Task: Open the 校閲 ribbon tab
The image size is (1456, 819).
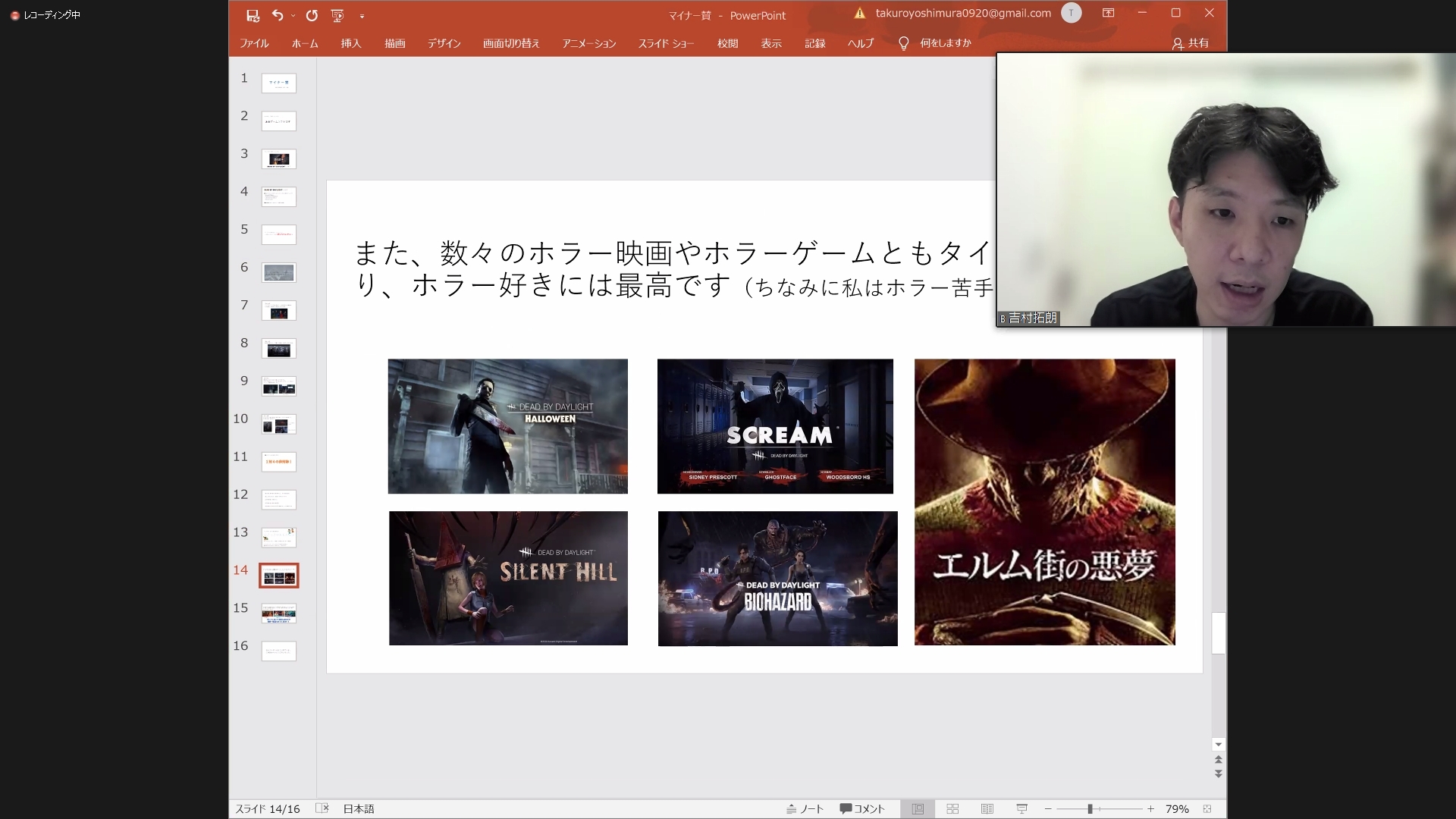Action: [x=727, y=43]
